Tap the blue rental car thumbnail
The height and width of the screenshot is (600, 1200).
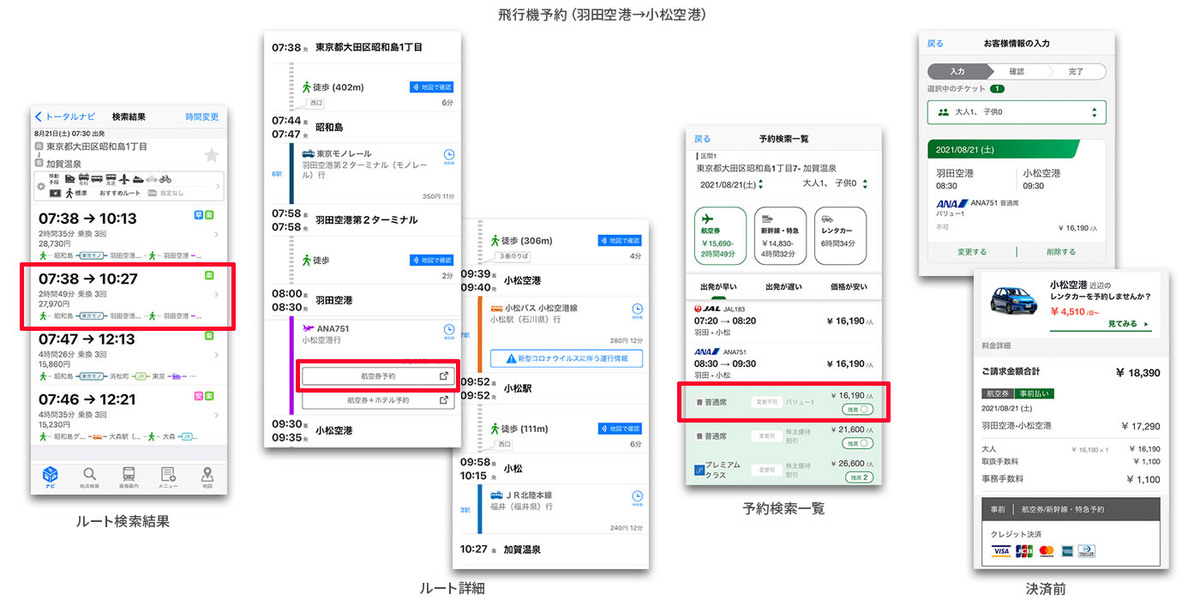[1012, 301]
